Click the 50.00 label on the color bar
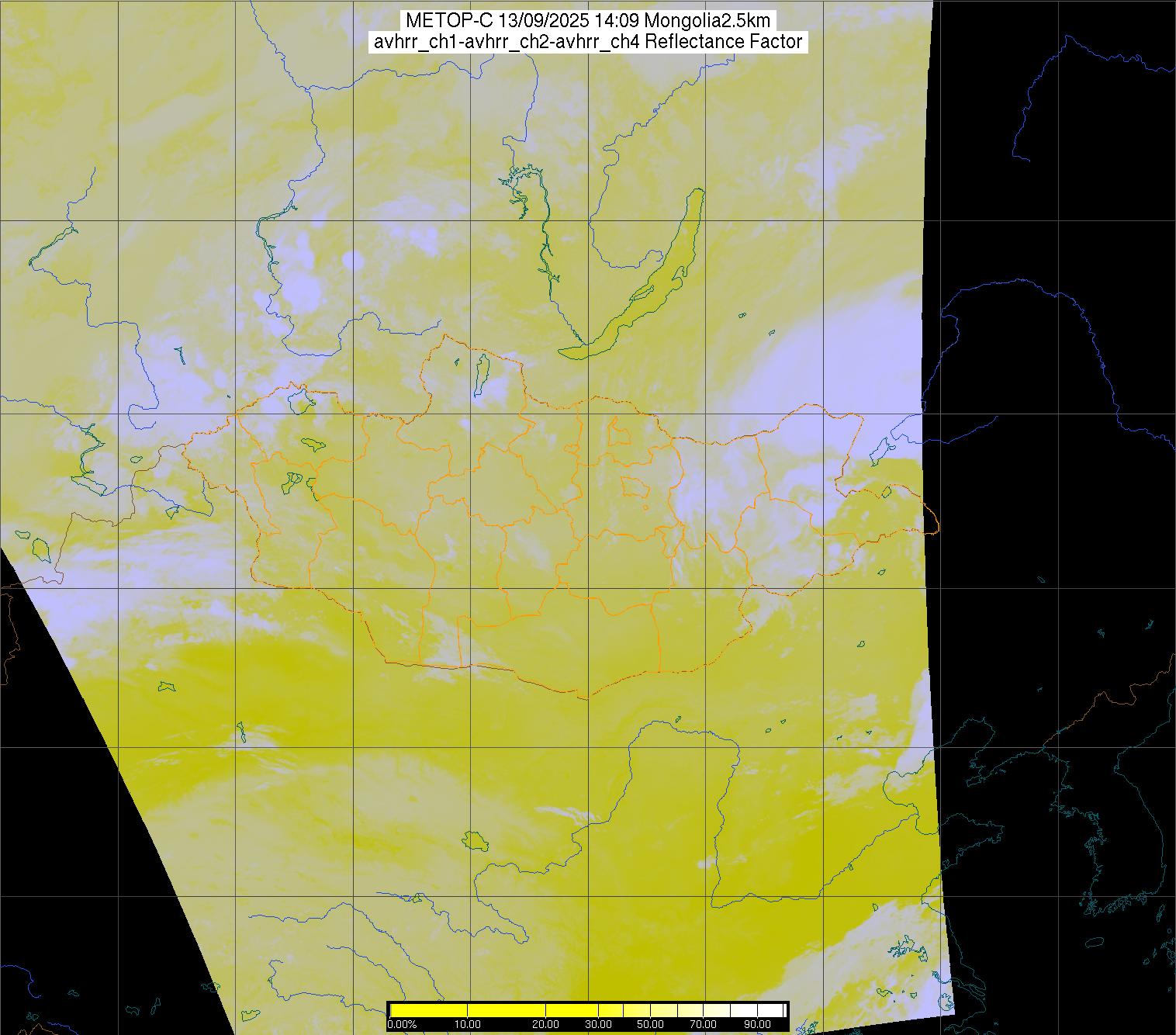This screenshot has width=1176, height=1035. [x=650, y=1025]
